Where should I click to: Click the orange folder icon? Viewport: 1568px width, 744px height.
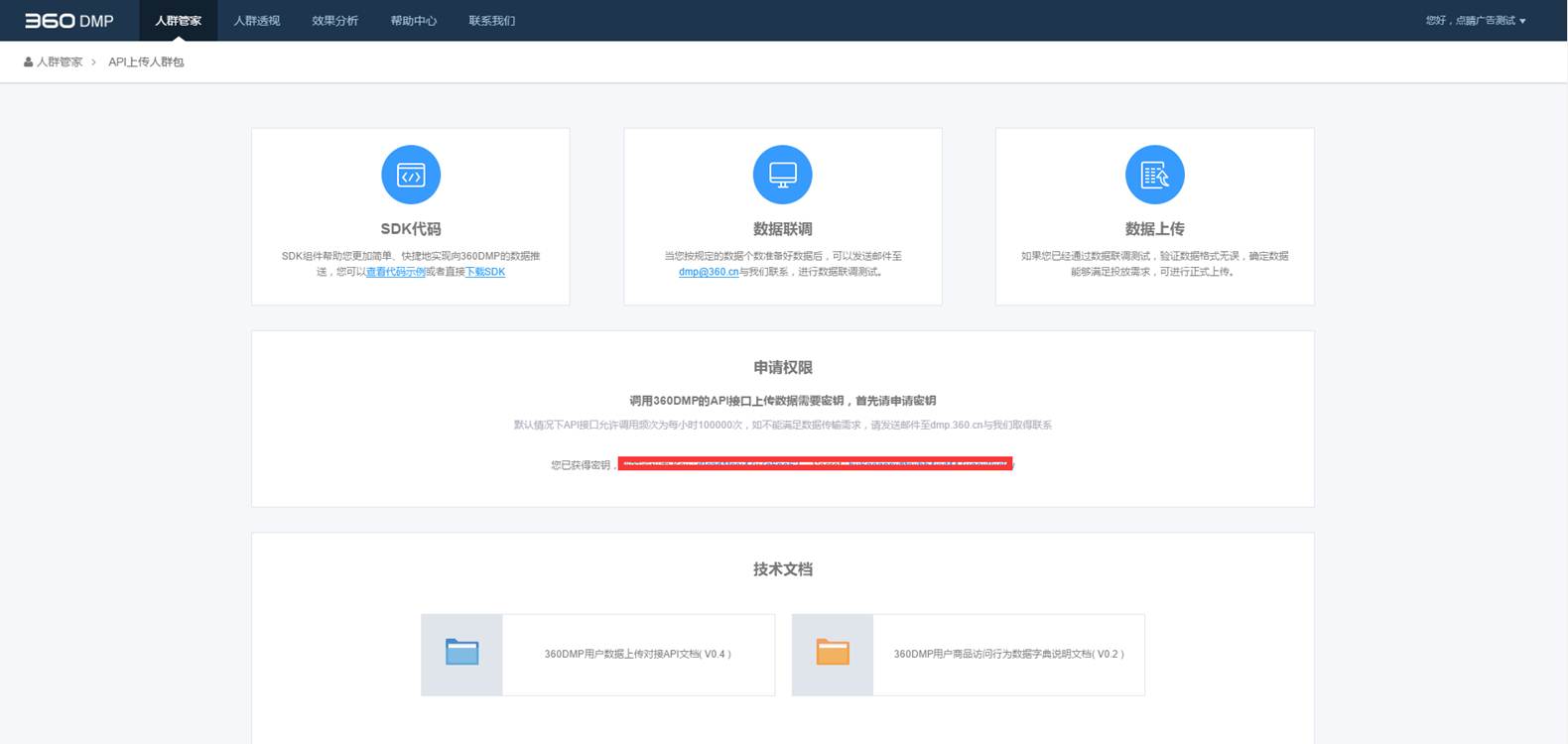[833, 652]
